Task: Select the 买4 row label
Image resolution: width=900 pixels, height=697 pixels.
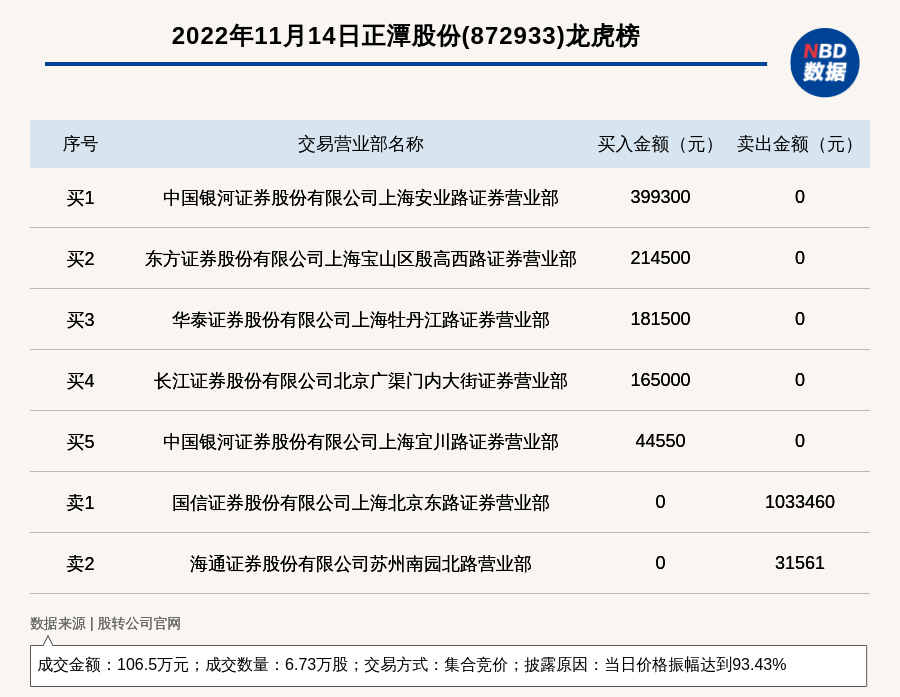Action: [x=80, y=381]
